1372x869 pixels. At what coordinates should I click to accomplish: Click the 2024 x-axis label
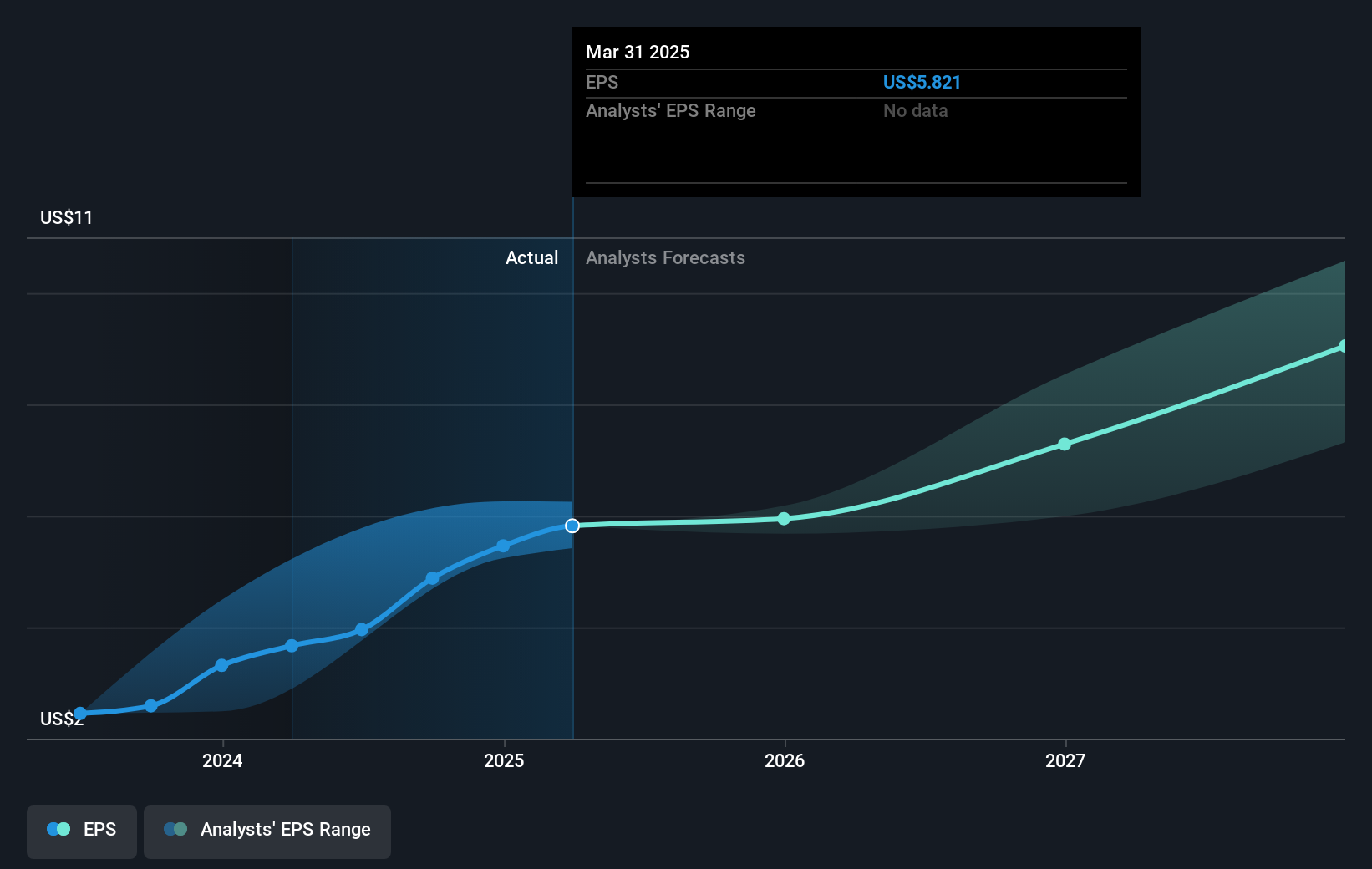222,760
